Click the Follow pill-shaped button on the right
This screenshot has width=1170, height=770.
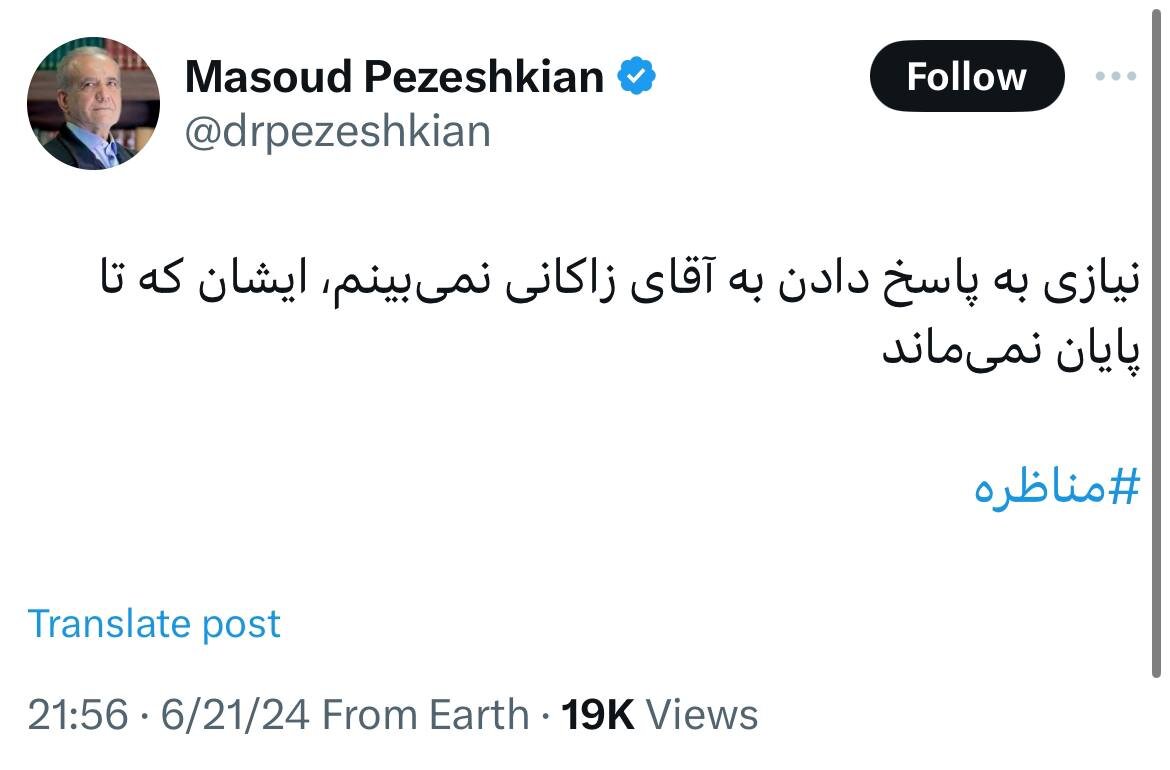pos(966,75)
